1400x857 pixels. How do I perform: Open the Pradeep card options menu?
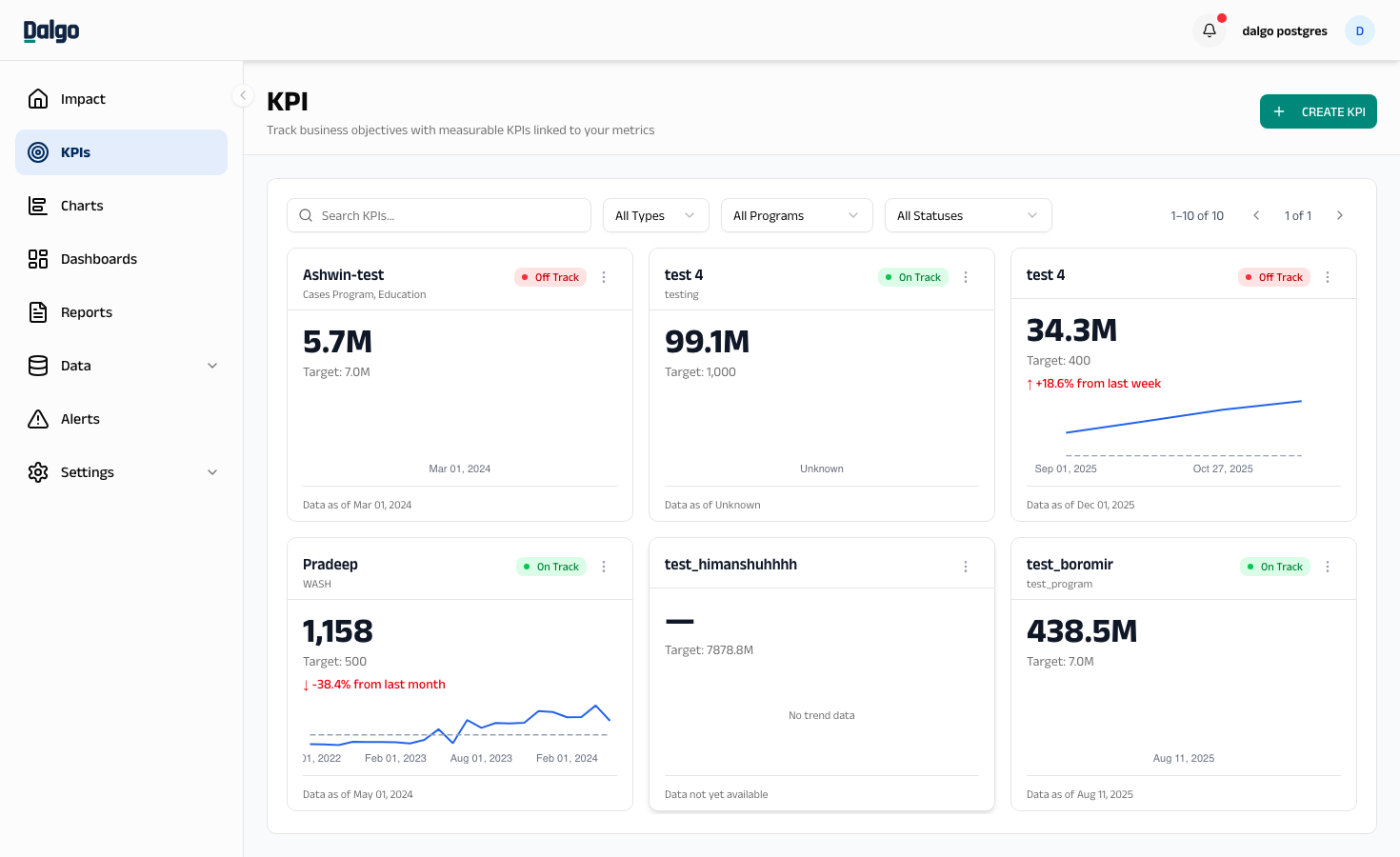(604, 567)
